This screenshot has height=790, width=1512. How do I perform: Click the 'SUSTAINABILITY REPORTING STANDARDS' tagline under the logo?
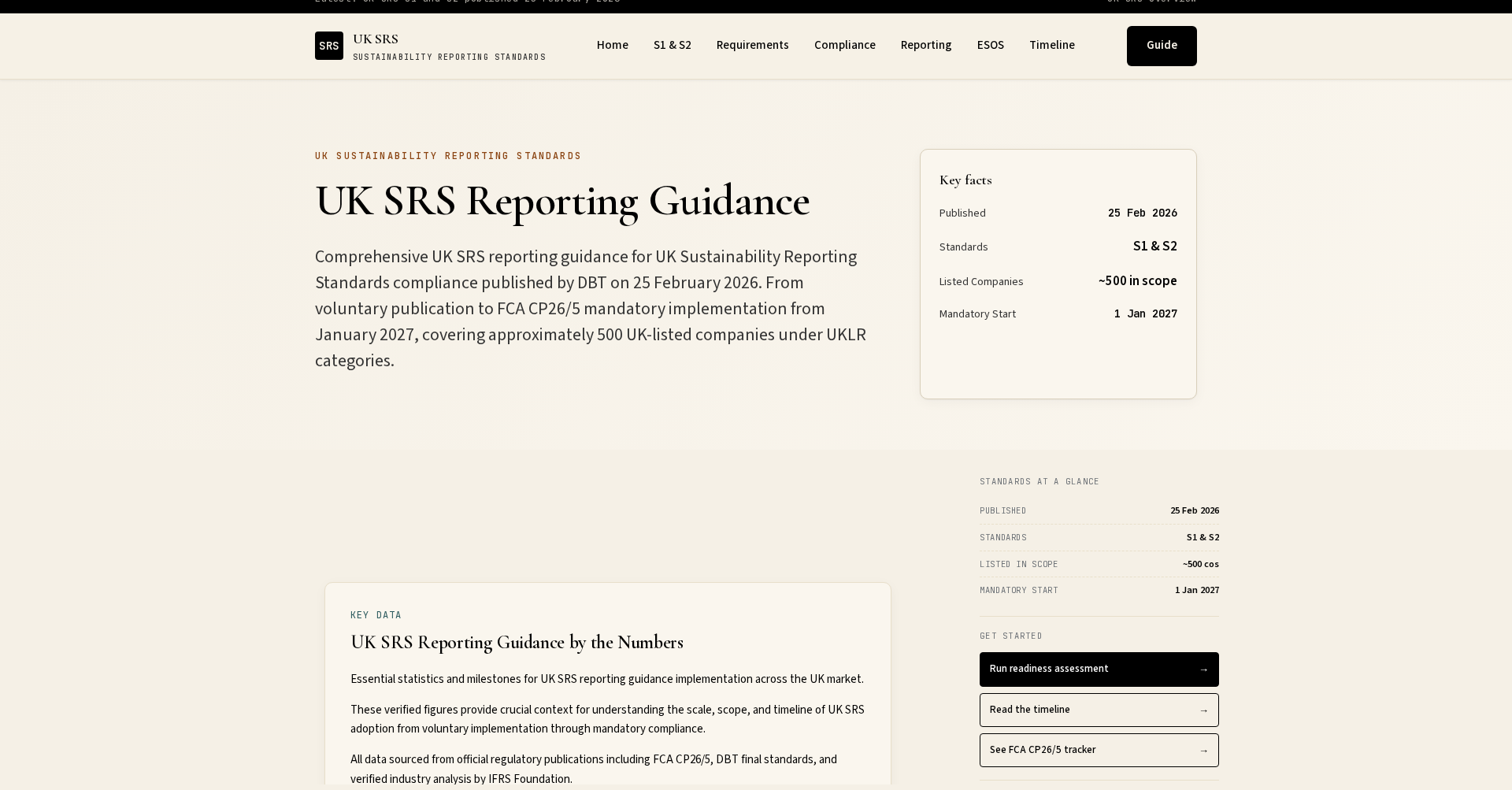click(450, 57)
